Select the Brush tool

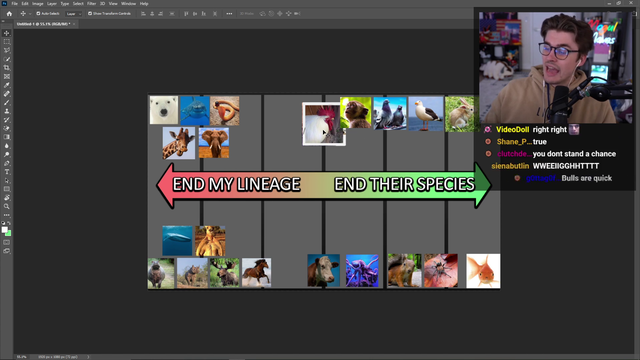7,102
